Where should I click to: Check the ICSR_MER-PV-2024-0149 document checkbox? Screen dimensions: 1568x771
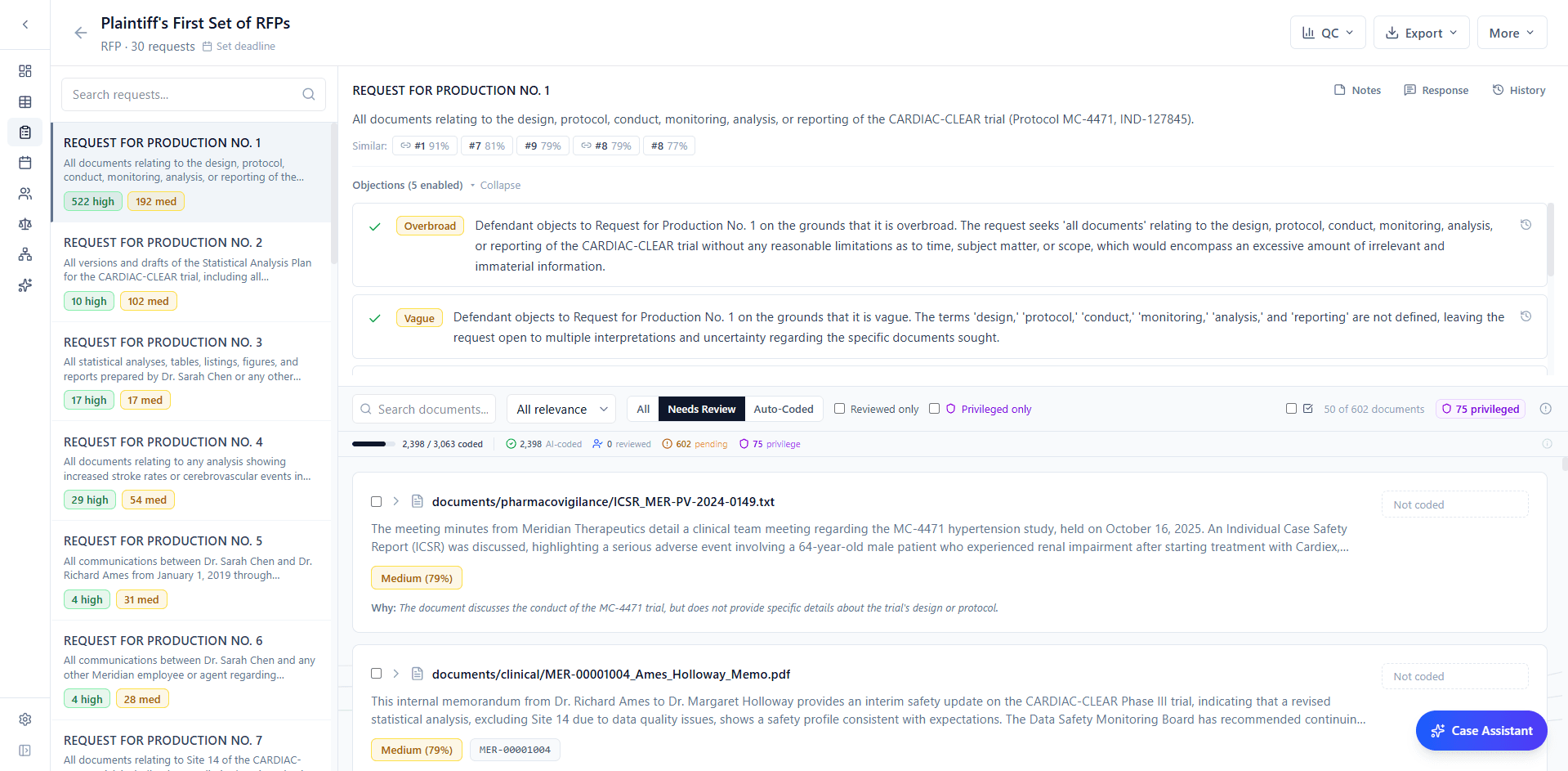tap(376, 502)
